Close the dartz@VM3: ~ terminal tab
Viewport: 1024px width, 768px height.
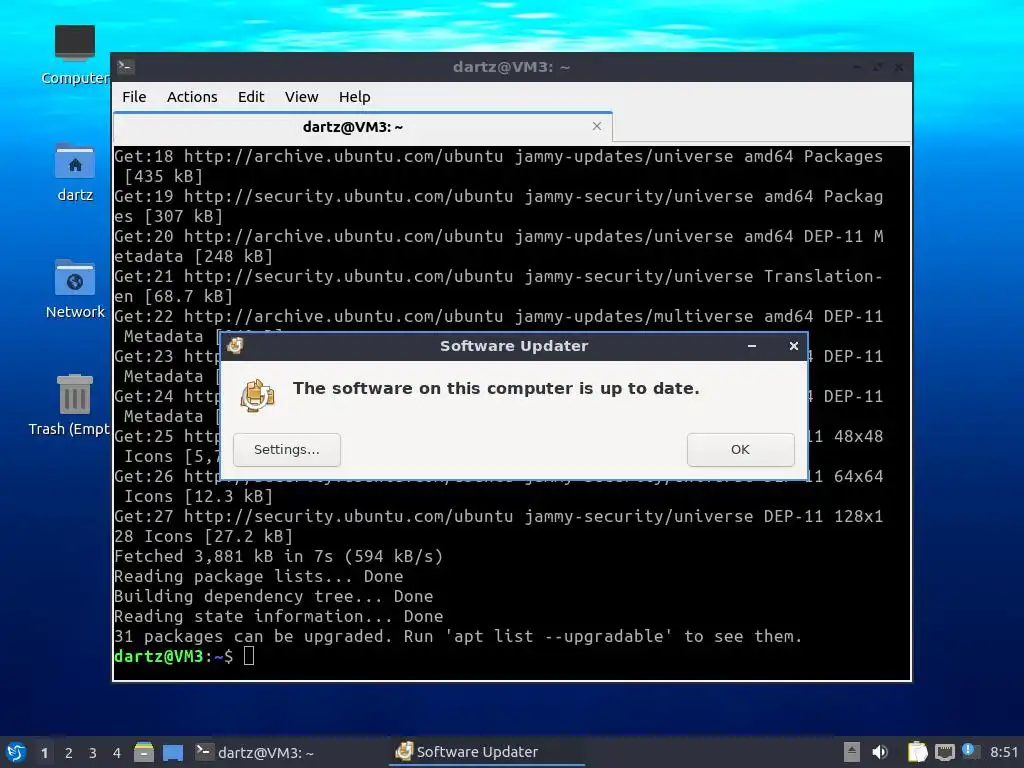tap(596, 126)
